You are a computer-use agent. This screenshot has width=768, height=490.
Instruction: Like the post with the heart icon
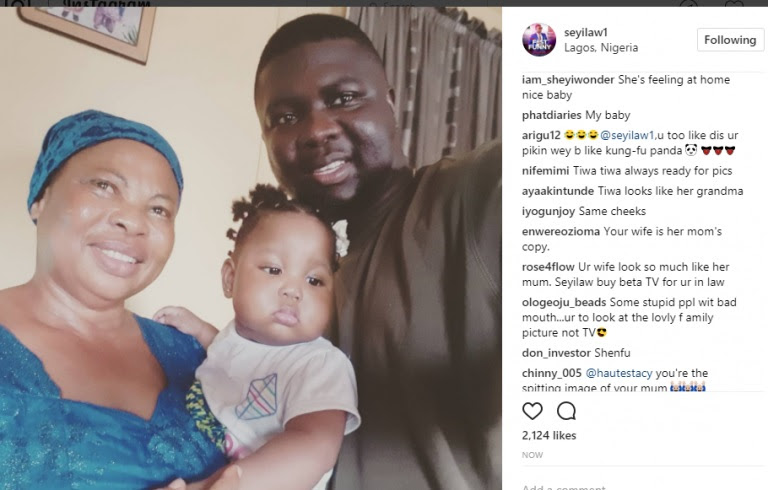point(532,411)
